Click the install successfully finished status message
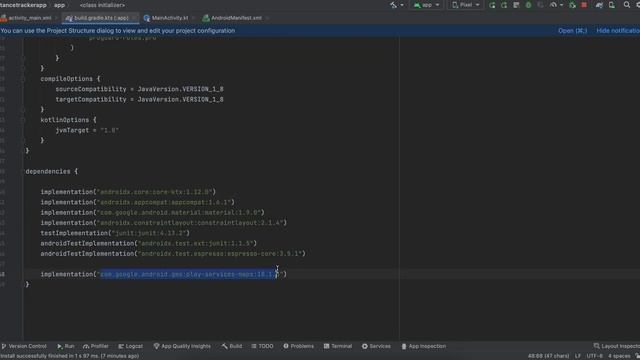 (70, 356)
